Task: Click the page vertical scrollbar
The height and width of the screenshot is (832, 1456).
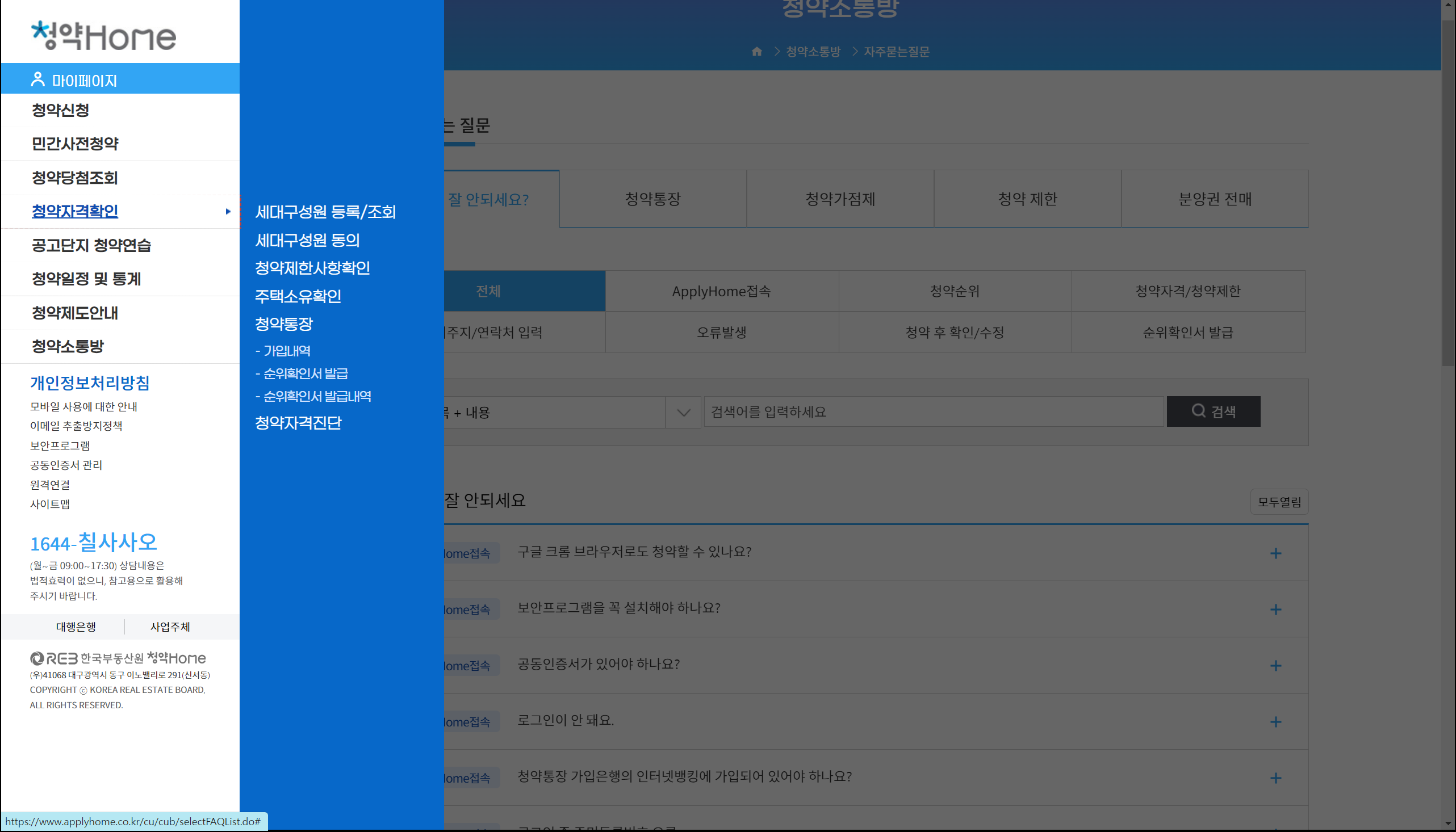Action: click(1447, 194)
